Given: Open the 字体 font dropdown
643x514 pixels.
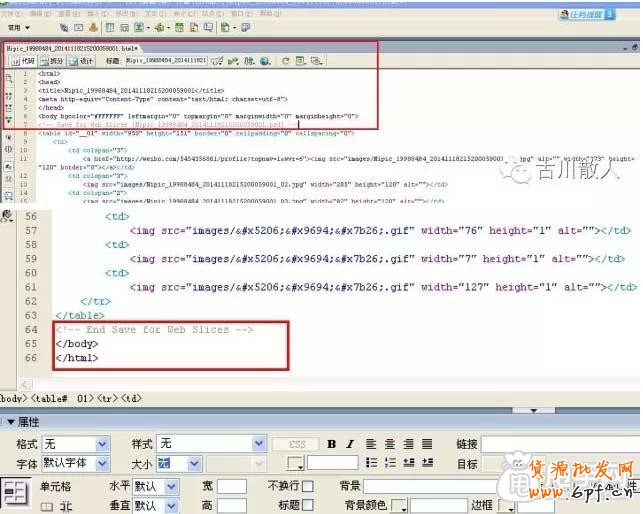Looking at the screenshot, I should [102, 464].
